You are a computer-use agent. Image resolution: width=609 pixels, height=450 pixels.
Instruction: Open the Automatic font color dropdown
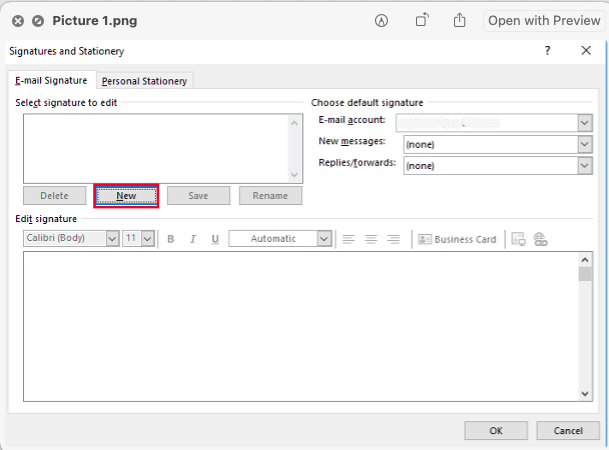(324, 238)
